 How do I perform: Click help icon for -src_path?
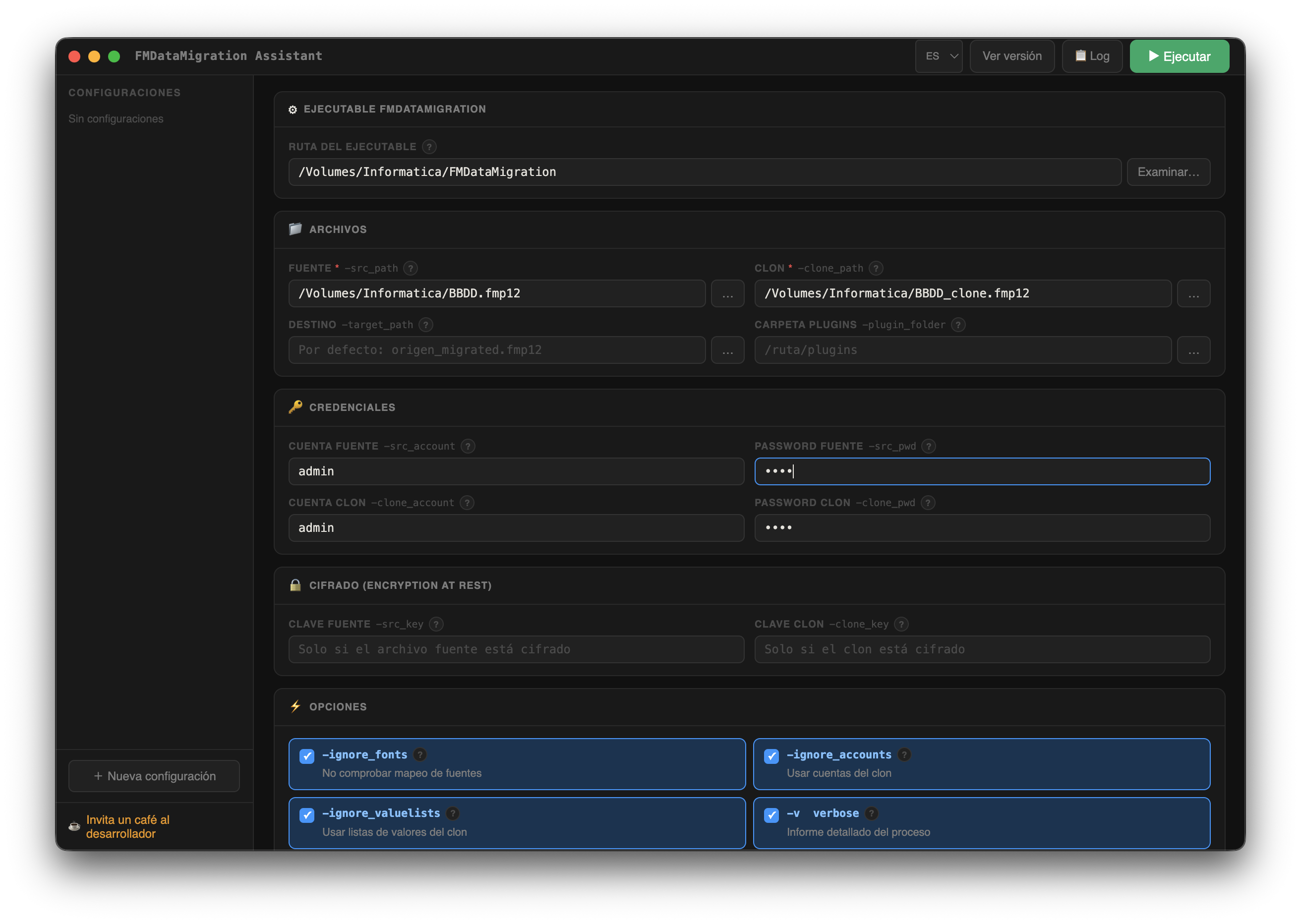pyautogui.click(x=411, y=268)
